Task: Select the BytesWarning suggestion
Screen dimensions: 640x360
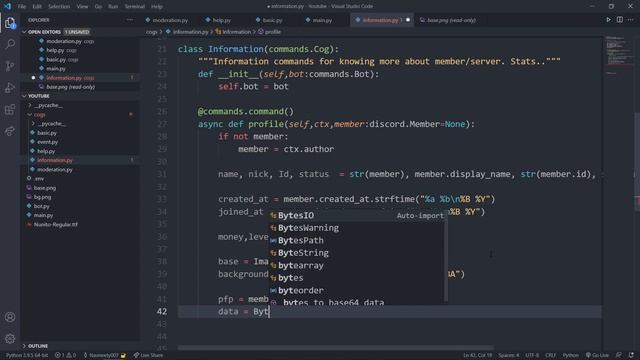Action: click(358, 228)
